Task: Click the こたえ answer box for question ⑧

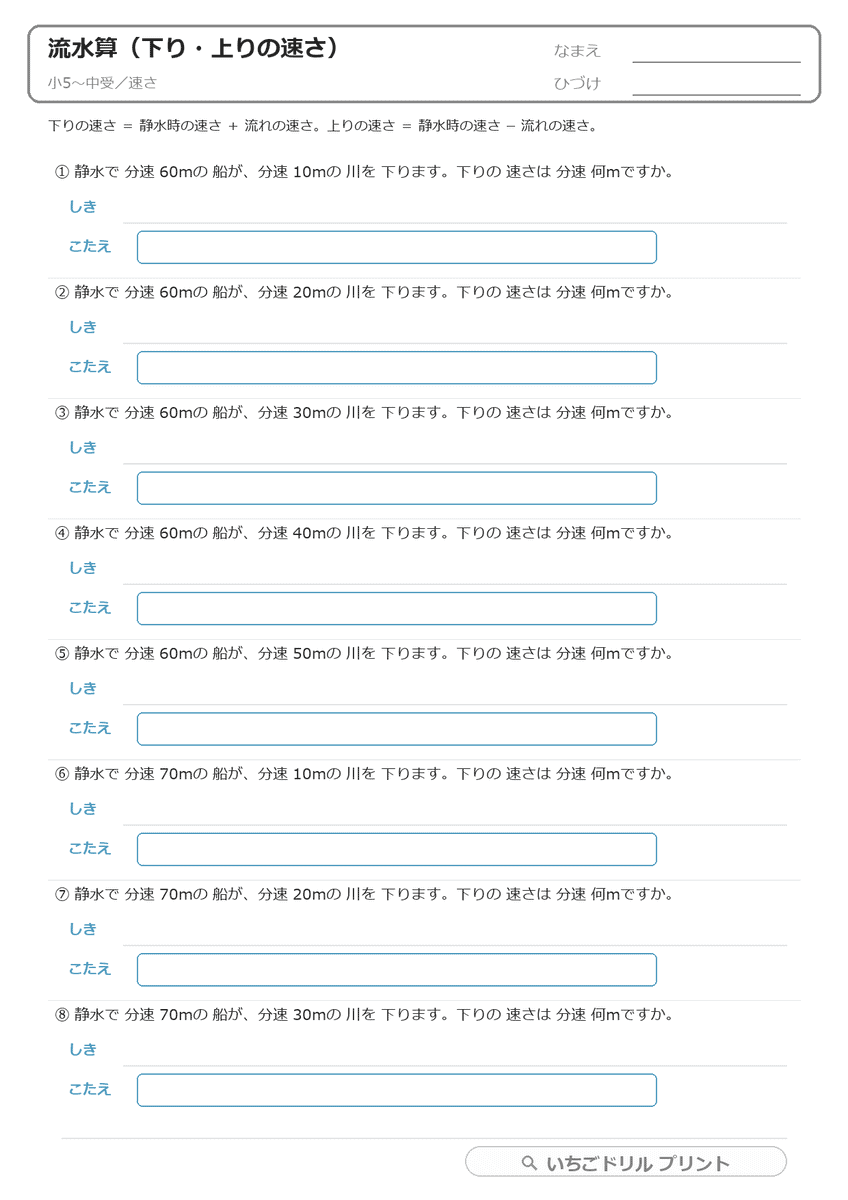Action: [397, 1090]
